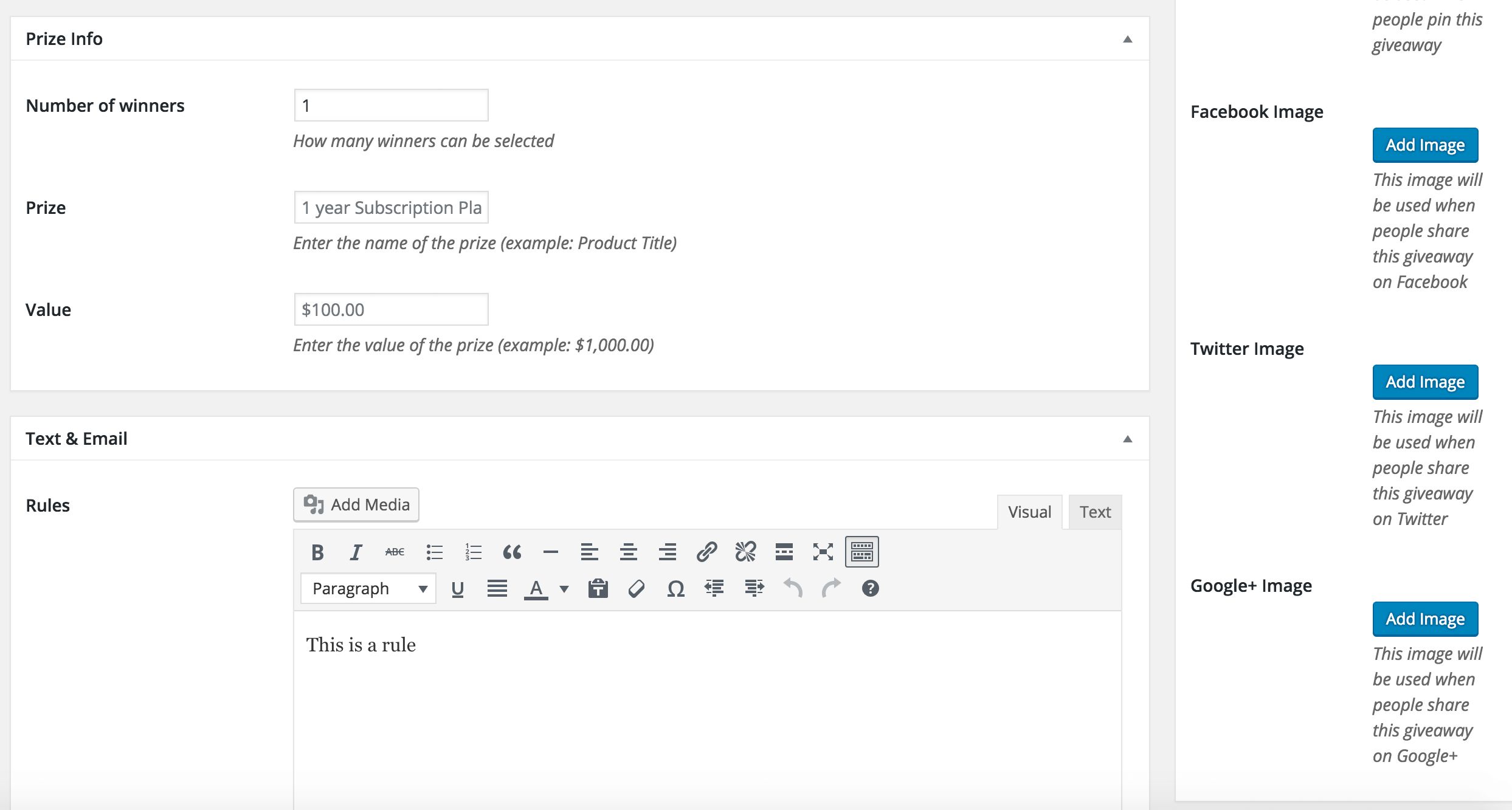
Task: Apply italic formatting in editor toolbar
Action: tap(356, 552)
